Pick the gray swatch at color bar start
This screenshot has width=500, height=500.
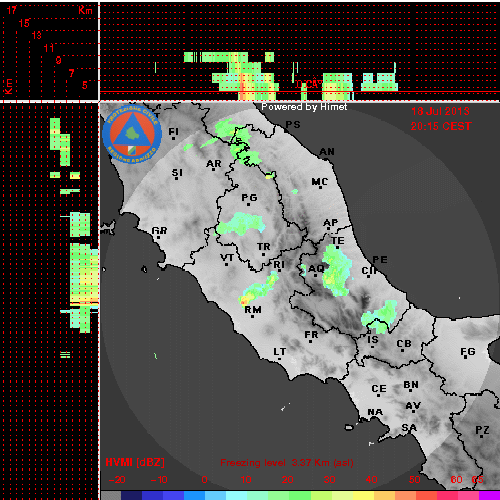(x=111, y=495)
